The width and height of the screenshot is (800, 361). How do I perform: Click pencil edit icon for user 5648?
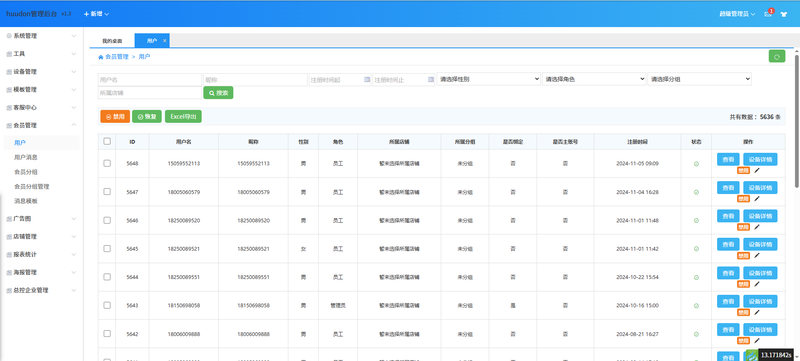click(x=757, y=171)
